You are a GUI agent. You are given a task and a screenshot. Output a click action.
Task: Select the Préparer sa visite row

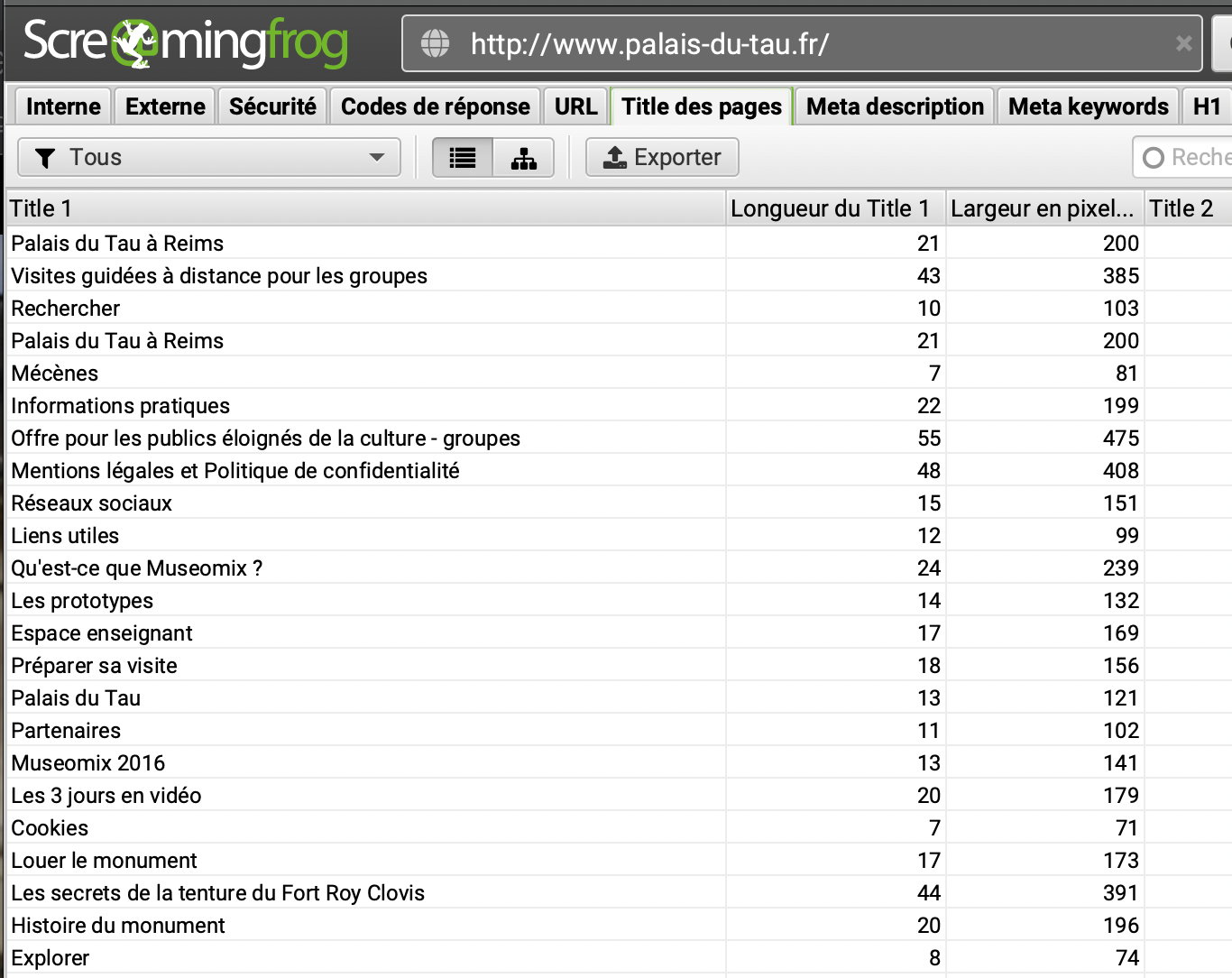[619, 665]
